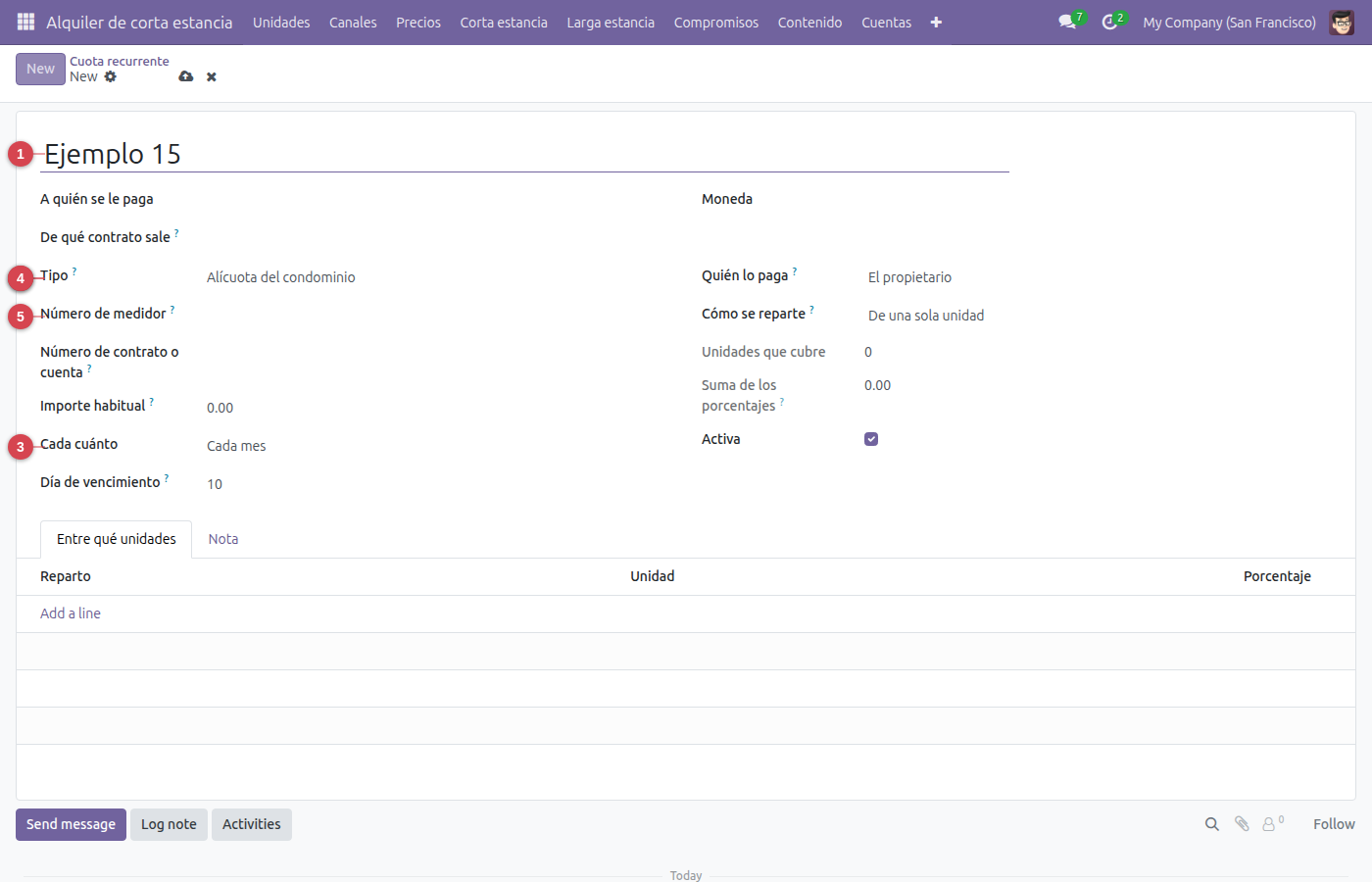Open the Canales menu
The width and height of the screenshot is (1372, 882).
(x=353, y=22)
